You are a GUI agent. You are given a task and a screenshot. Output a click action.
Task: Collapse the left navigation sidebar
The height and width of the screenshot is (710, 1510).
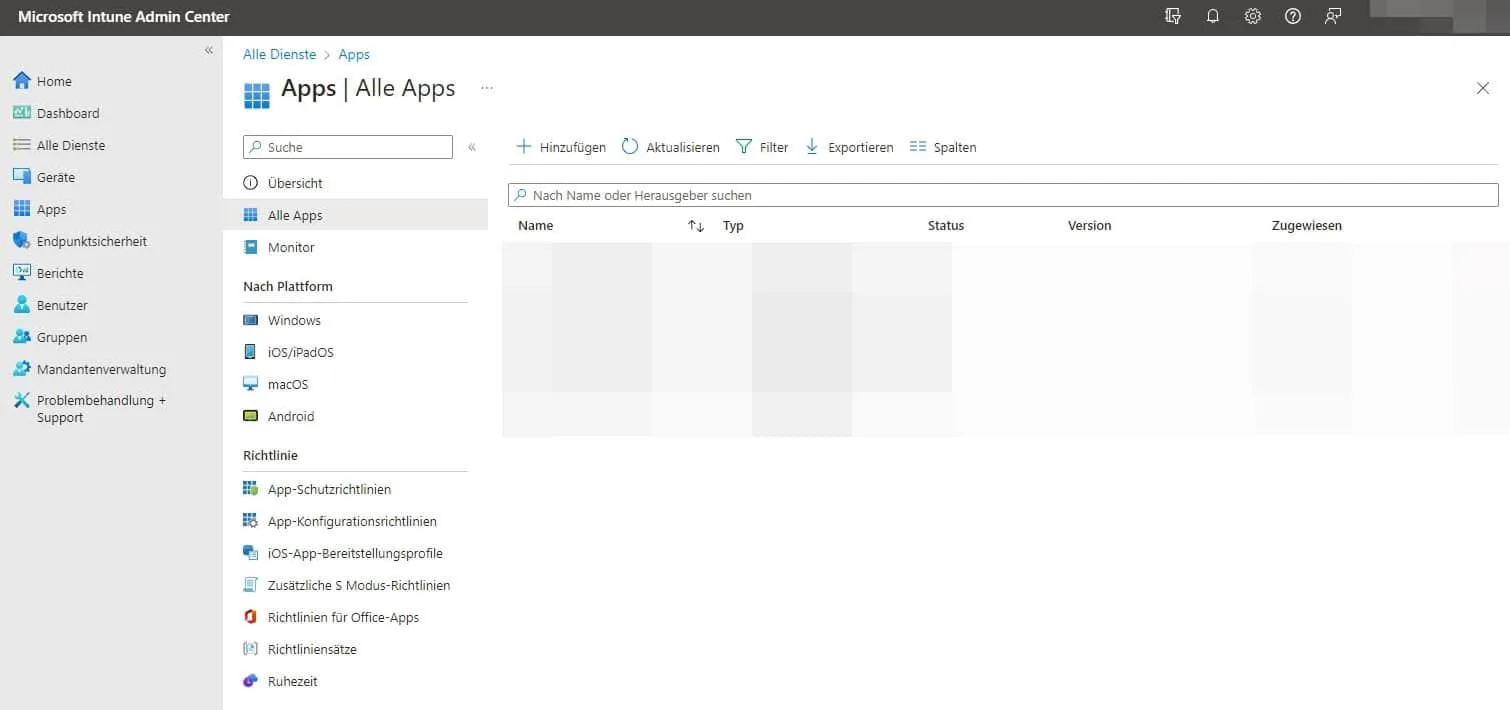click(x=209, y=50)
